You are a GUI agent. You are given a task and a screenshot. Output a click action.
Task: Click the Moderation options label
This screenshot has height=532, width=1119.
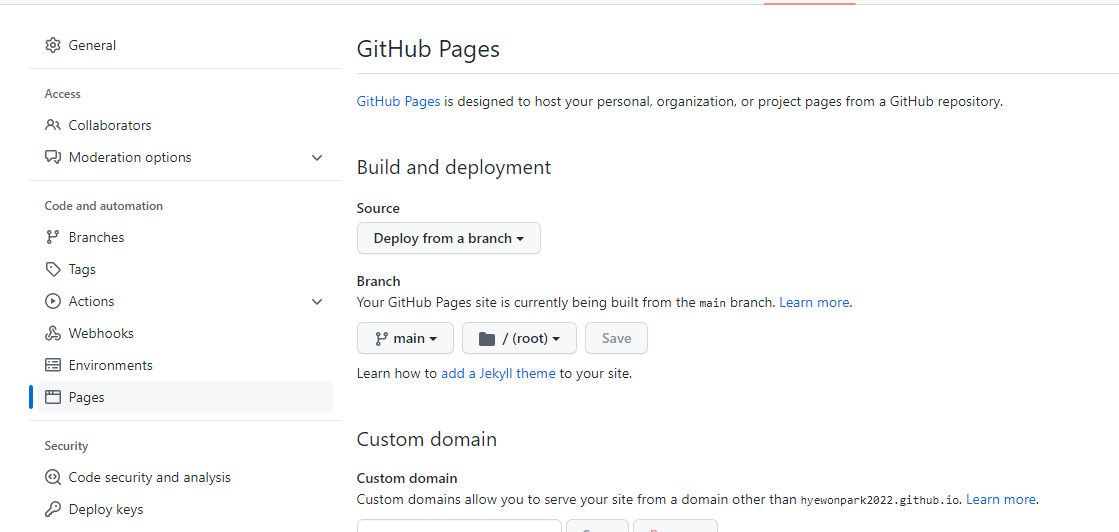[x=130, y=157]
